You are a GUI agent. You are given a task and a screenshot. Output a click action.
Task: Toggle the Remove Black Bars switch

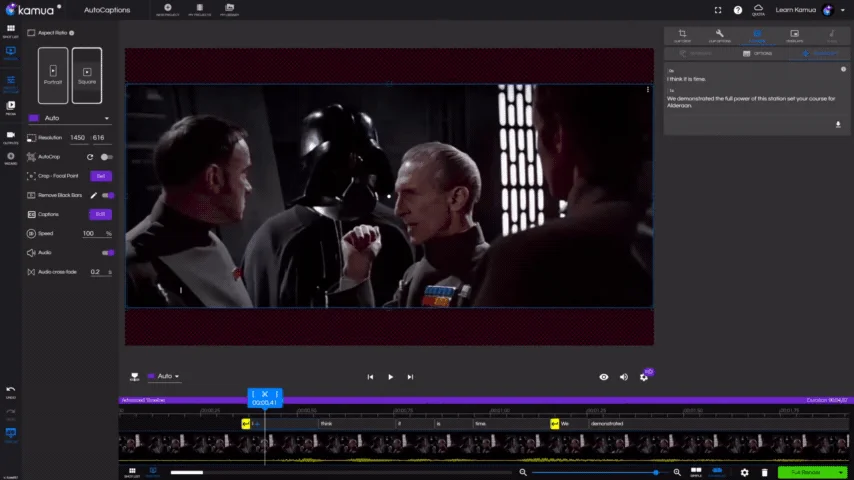(x=108, y=195)
